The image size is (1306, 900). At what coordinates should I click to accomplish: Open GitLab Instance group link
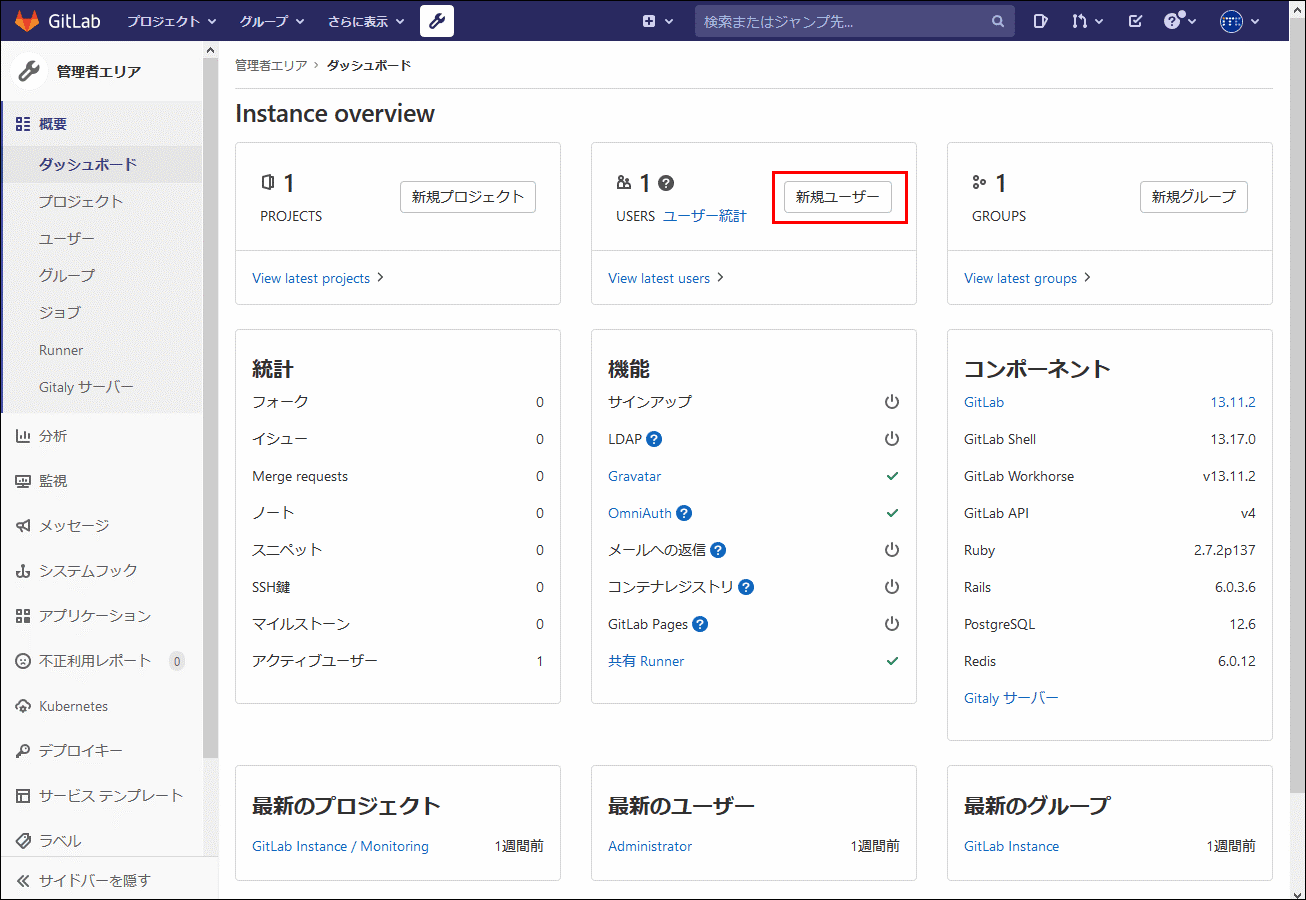pos(1011,846)
